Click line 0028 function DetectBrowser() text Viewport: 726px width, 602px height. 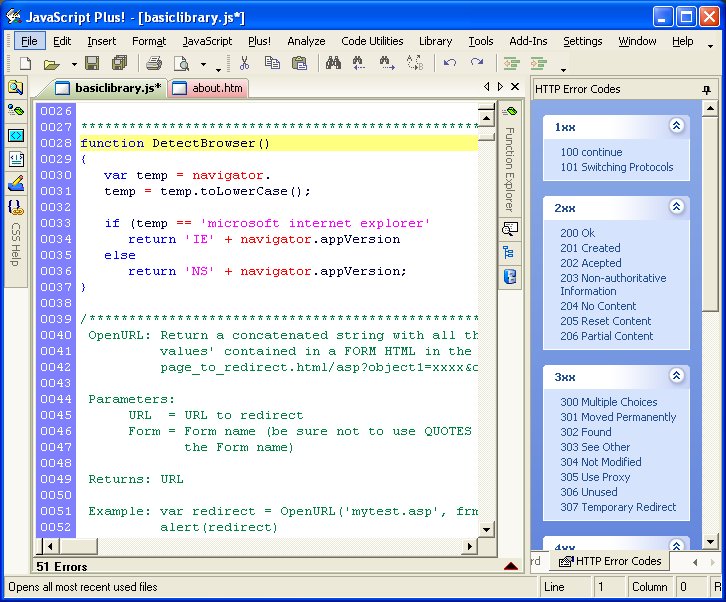point(175,143)
